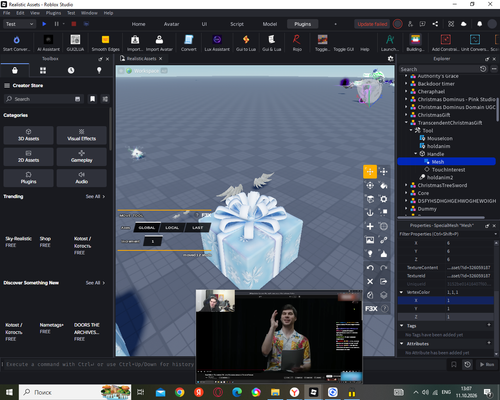Switch to the Home ribbon tab
500x400 pixels.
[x=138, y=24]
